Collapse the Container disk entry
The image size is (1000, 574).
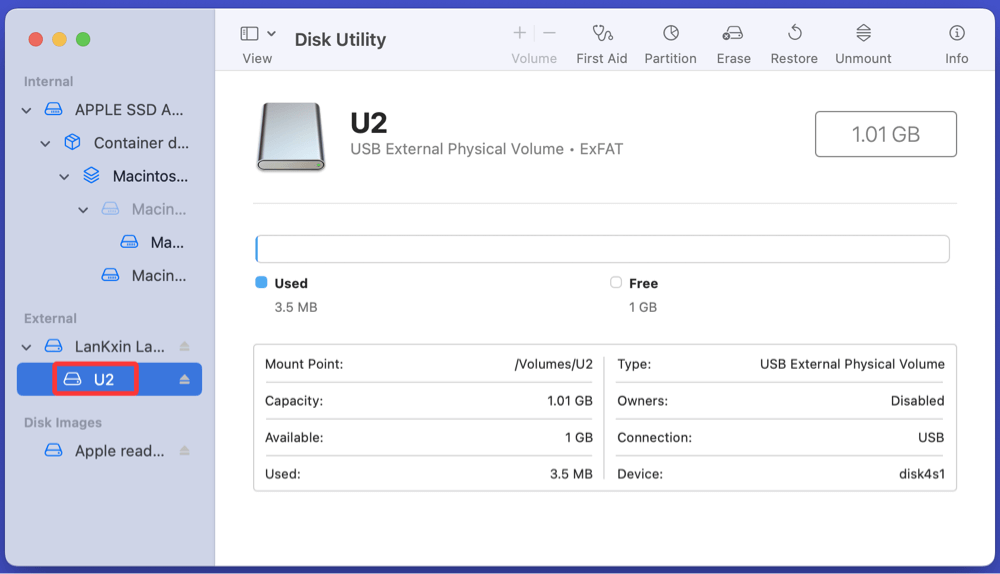[45, 144]
